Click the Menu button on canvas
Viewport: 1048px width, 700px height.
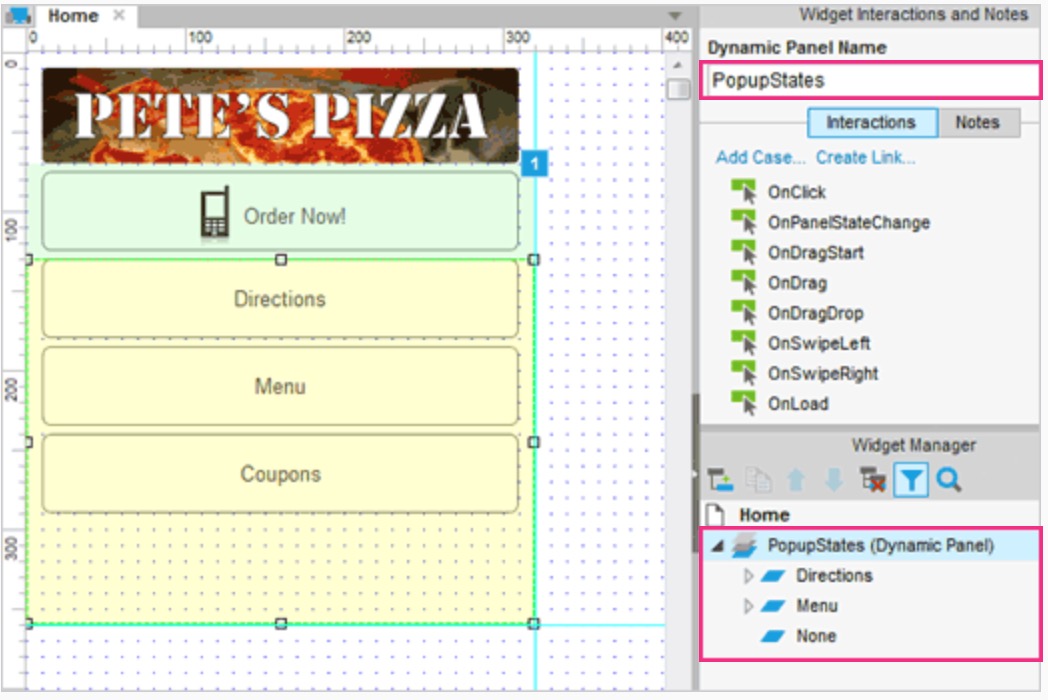[x=280, y=386]
